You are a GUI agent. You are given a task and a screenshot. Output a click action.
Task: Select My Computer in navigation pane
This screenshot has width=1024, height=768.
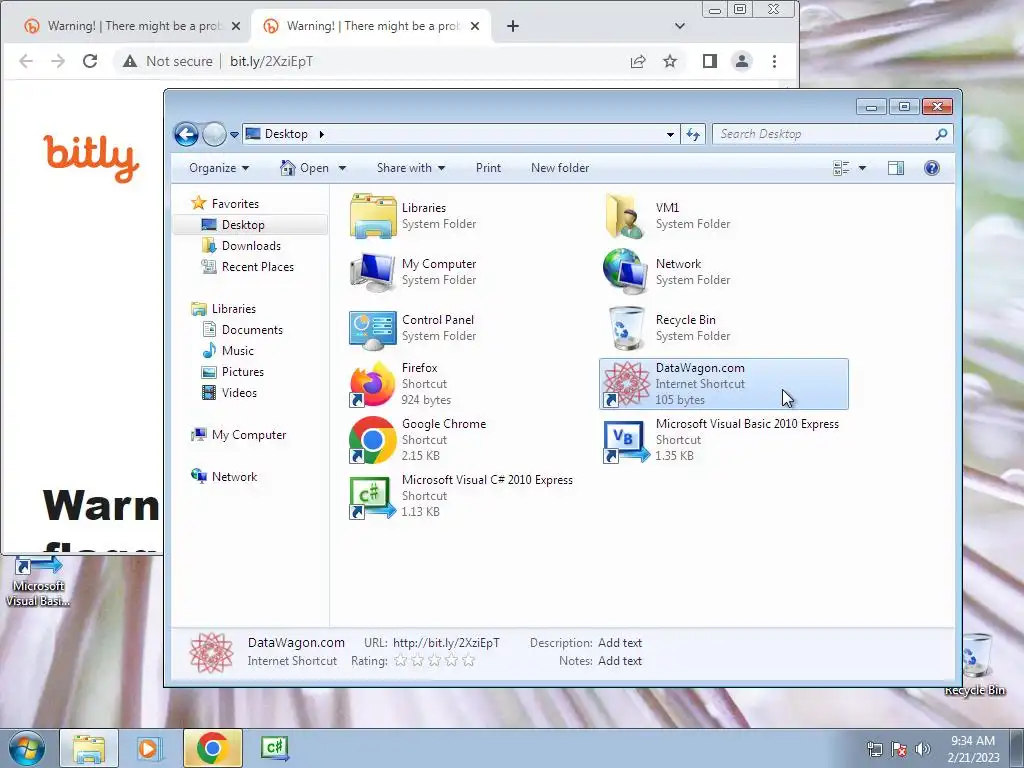239,435
